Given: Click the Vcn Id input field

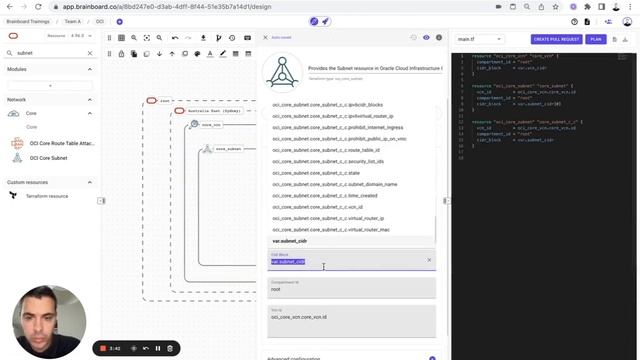Looking at the screenshot, I should (x=351, y=321).
